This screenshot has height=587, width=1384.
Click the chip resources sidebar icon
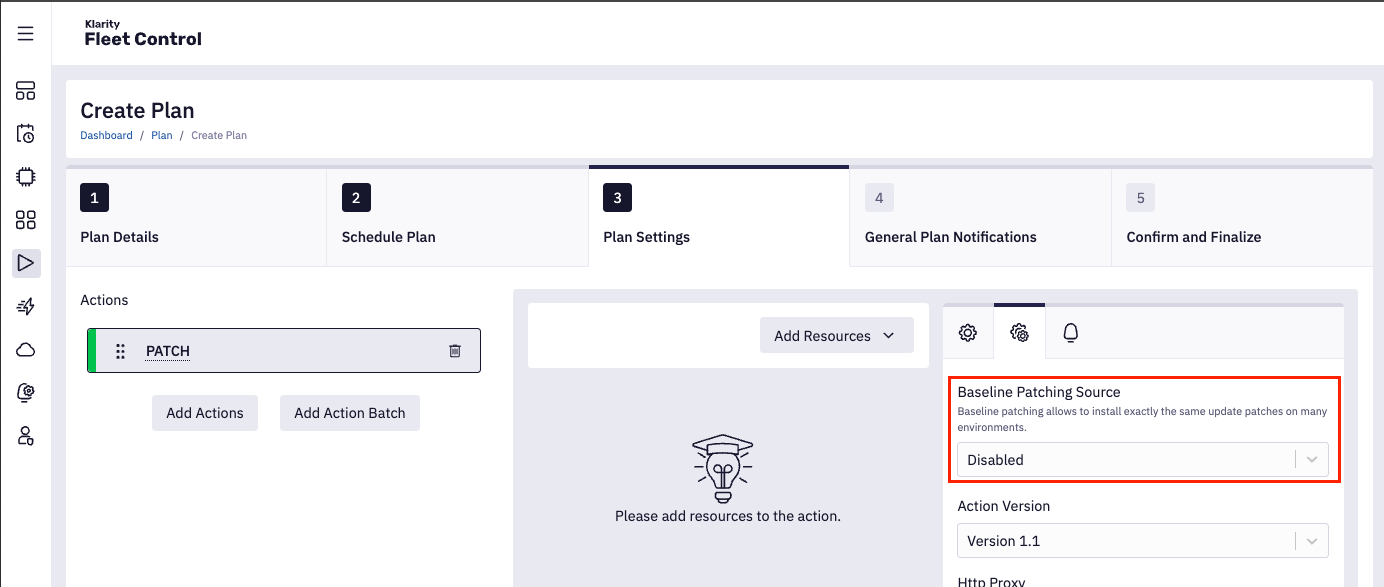(26, 177)
